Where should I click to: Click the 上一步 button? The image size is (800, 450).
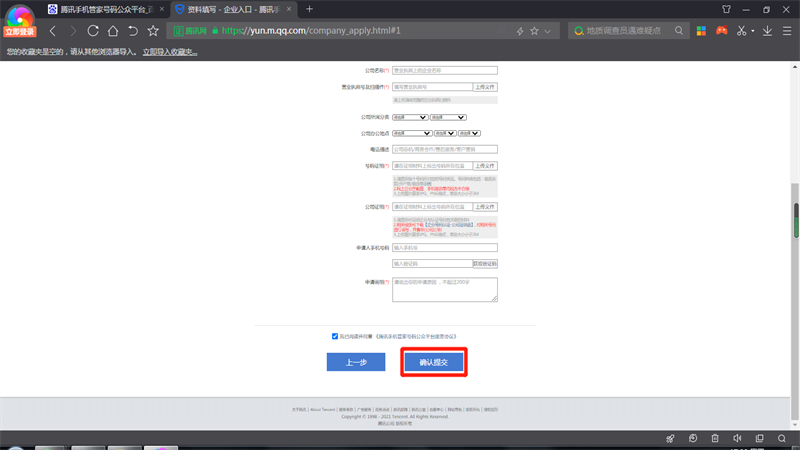356,362
